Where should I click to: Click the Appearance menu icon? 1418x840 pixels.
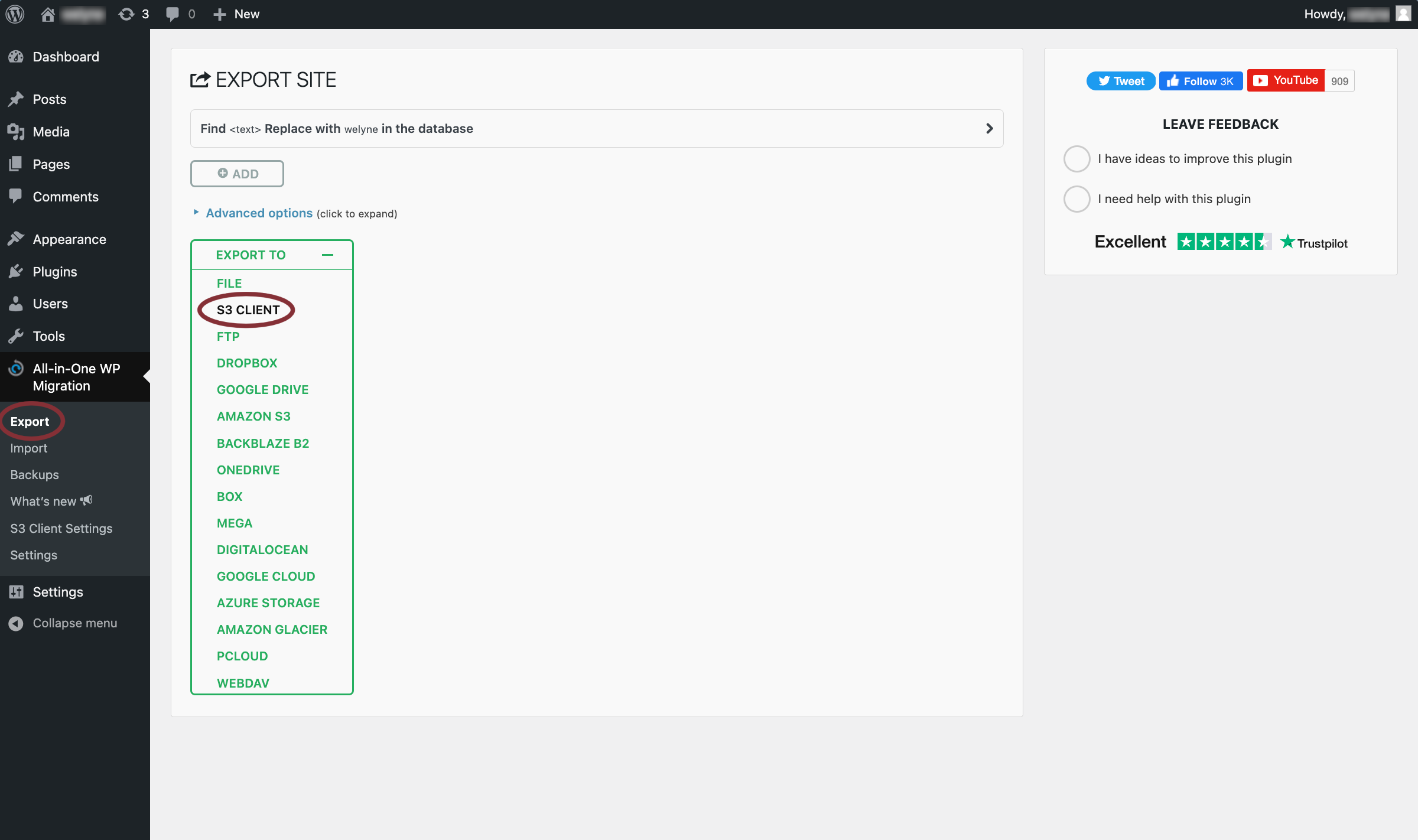17,239
